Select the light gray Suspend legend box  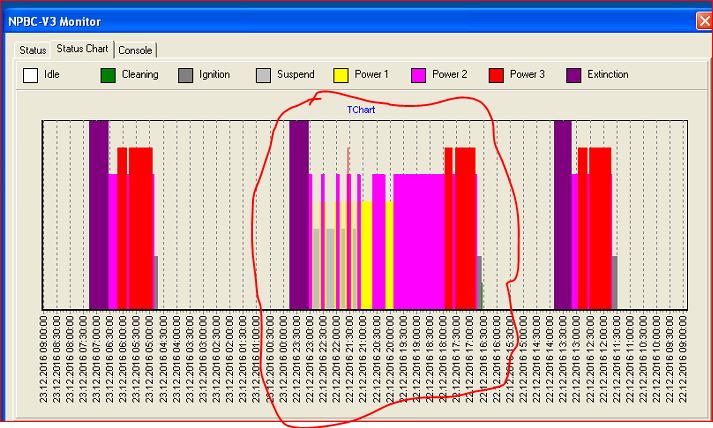tap(263, 75)
